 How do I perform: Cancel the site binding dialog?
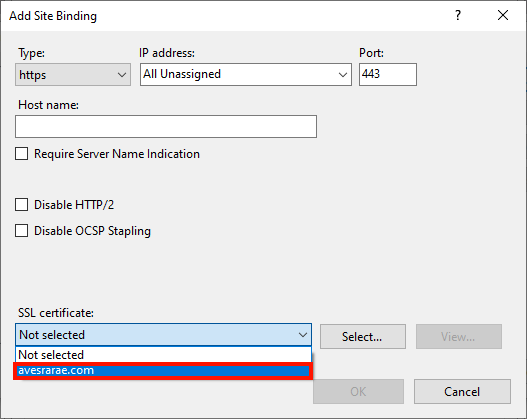pos(462,392)
